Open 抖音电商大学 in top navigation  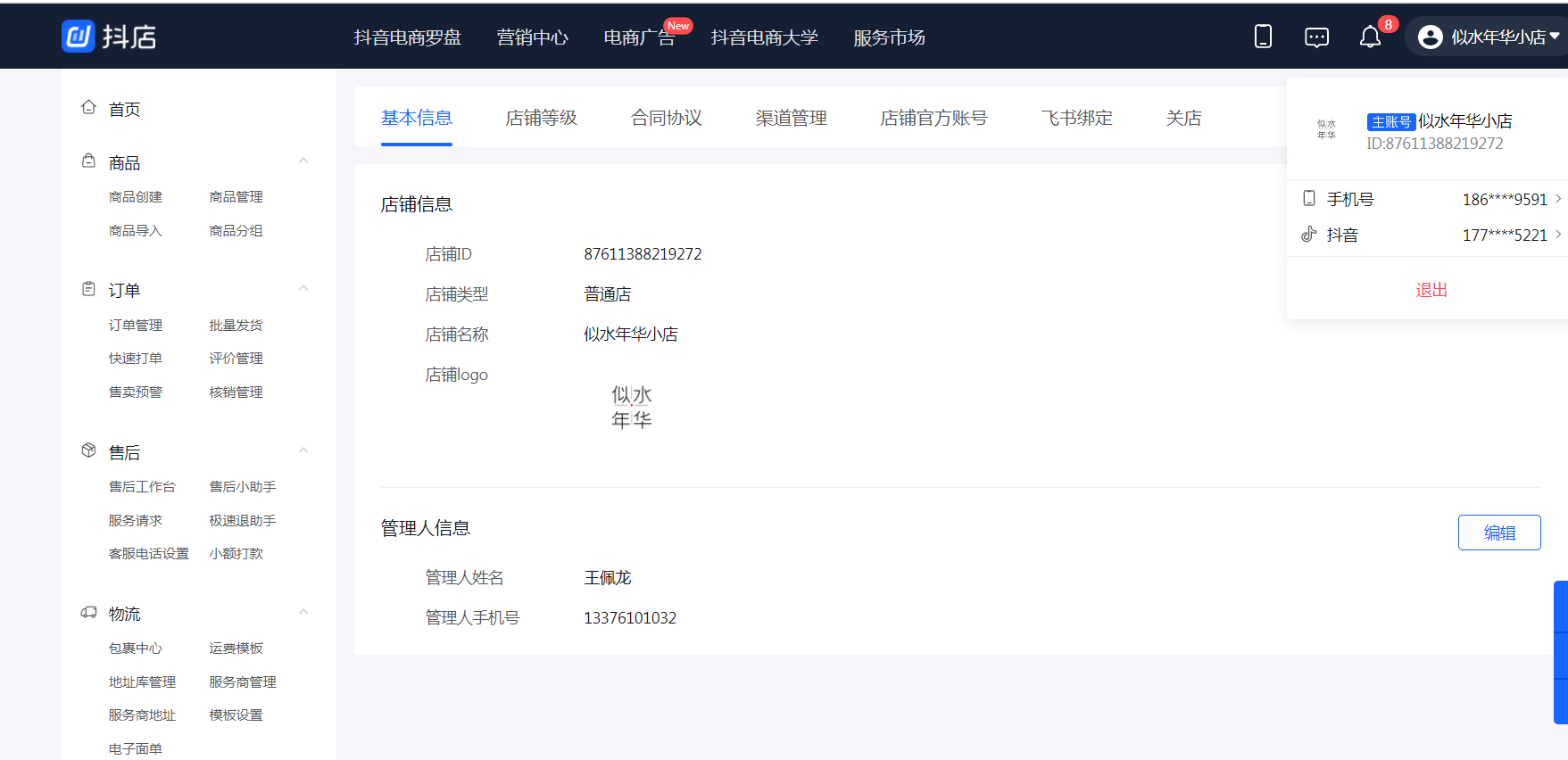coord(765,37)
